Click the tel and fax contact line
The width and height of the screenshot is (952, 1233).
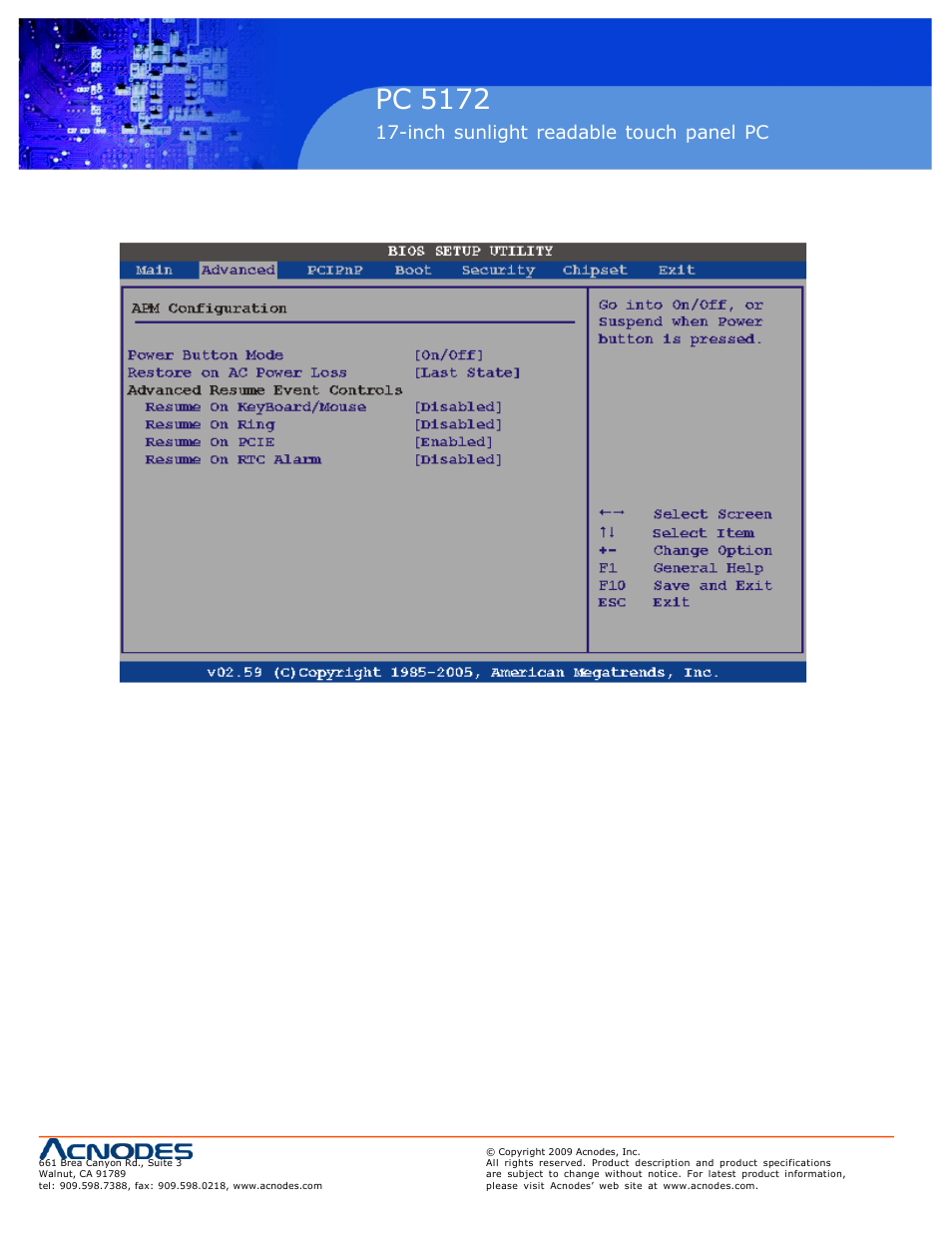[x=181, y=1186]
